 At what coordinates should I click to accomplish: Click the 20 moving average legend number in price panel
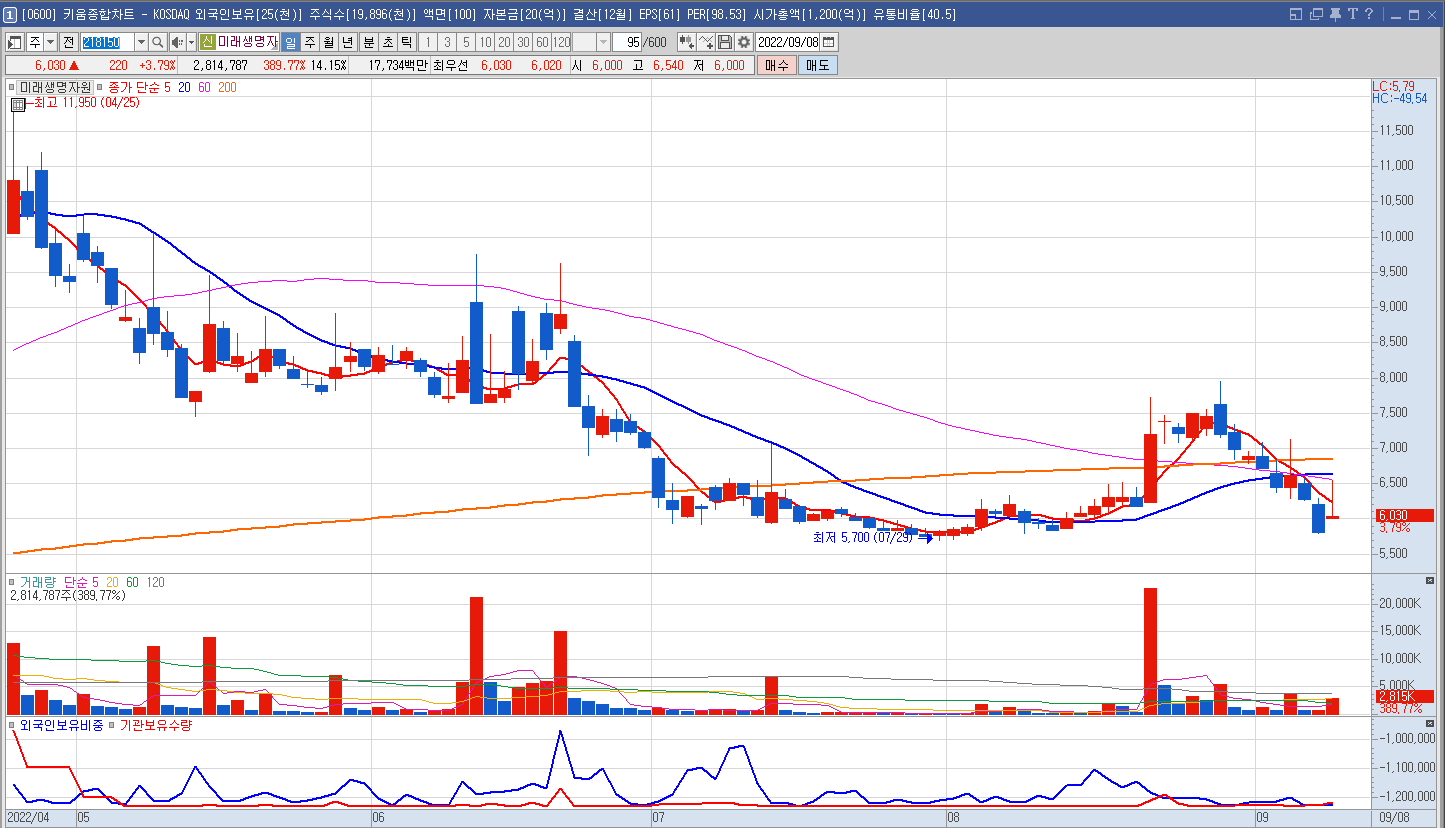click(184, 87)
